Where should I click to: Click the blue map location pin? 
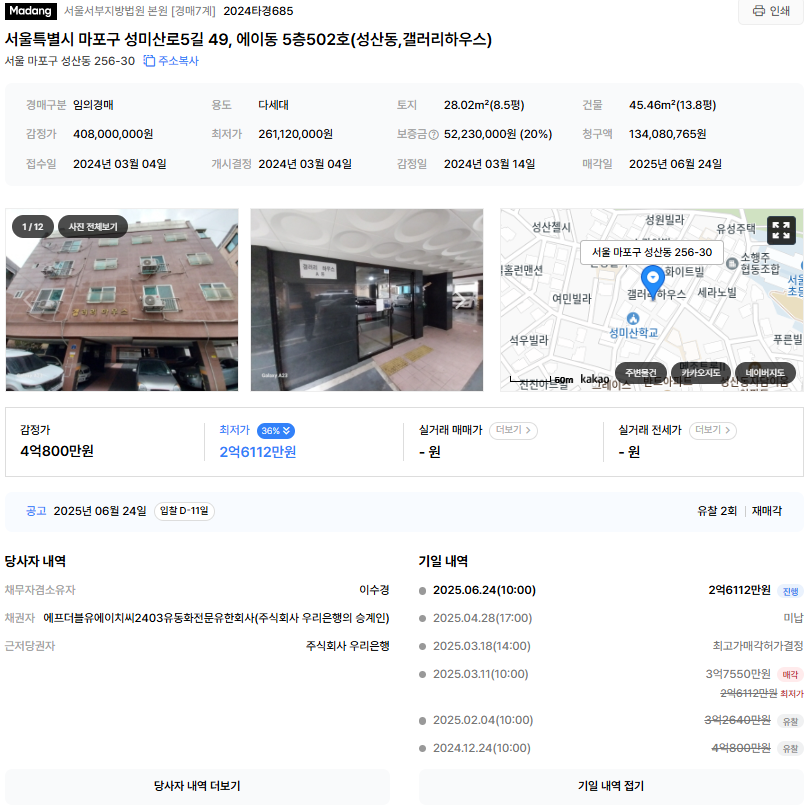click(x=653, y=282)
